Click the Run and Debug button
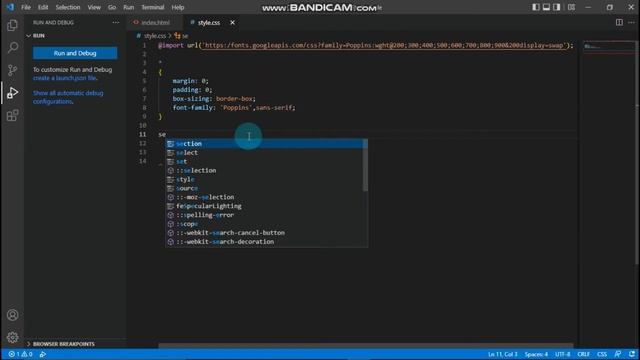 pyautogui.click(x=75, y=53)
